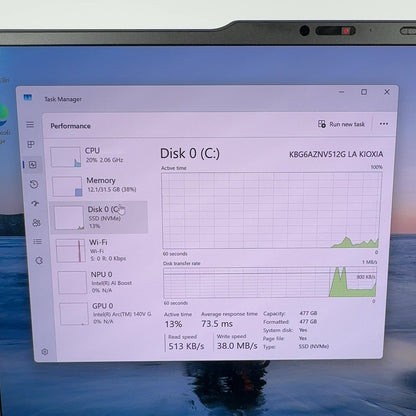
Task: Select the Performance page icon in sidebar
Action: [x=33, y=165]
